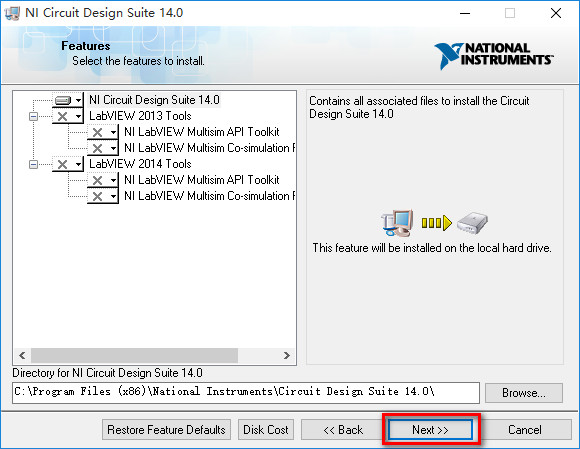Select NI Circuit Design Suite 14.0 tree item
The width and height of the screenshot is (580, 449).
154,100
